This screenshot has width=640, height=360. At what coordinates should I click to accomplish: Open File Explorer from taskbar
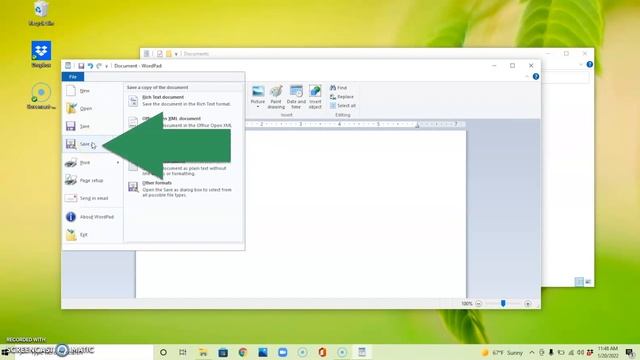click(203, 352)
